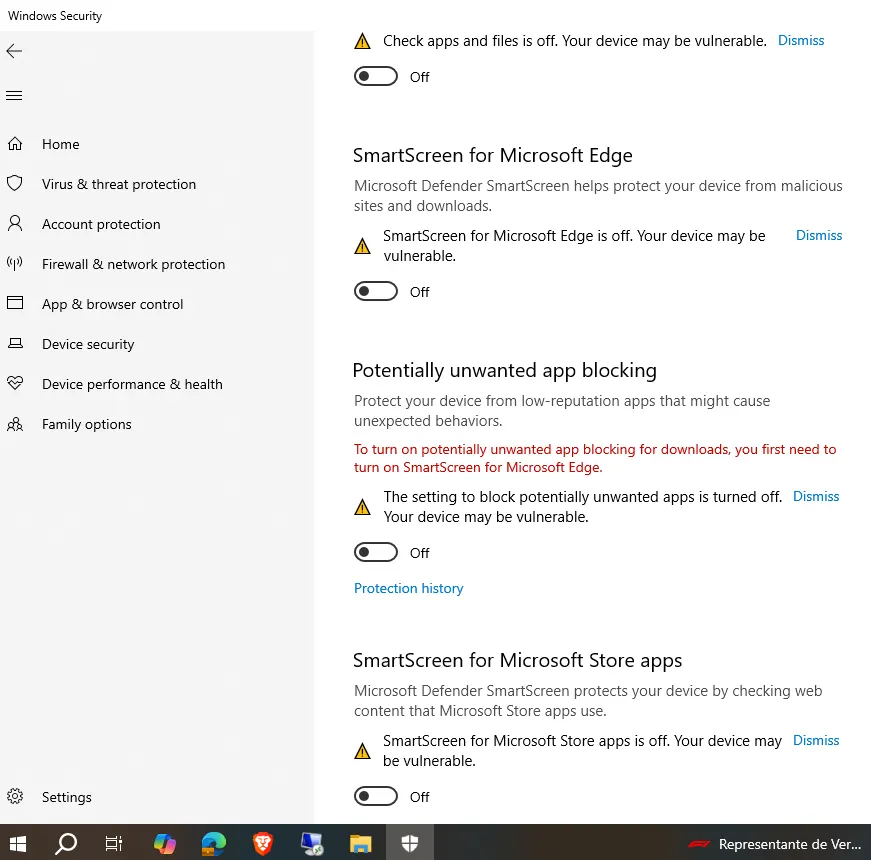Click Windows Security shield taskbar icon

409,844
